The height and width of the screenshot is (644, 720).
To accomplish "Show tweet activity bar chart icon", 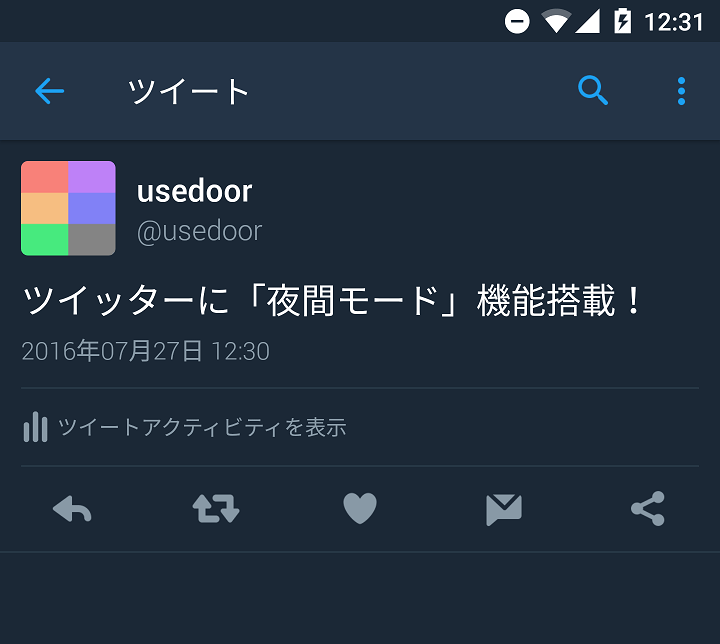I will click(35, 427).
